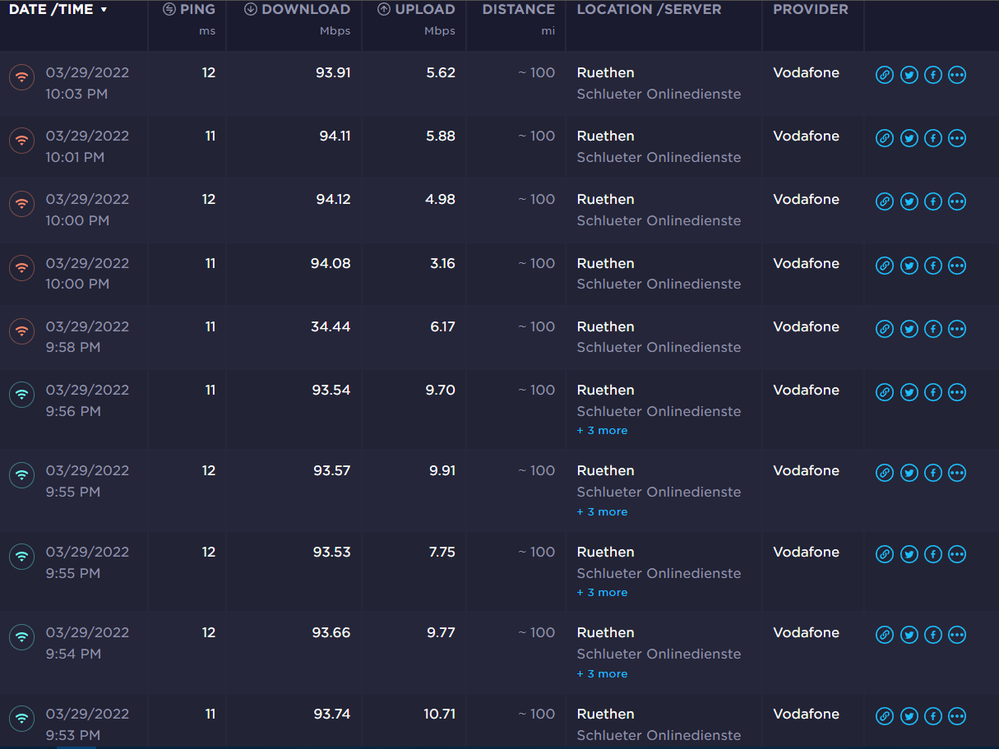Open more options for the 94.08 Mbps result
The image size is (999, 749).
click(957, 265)
